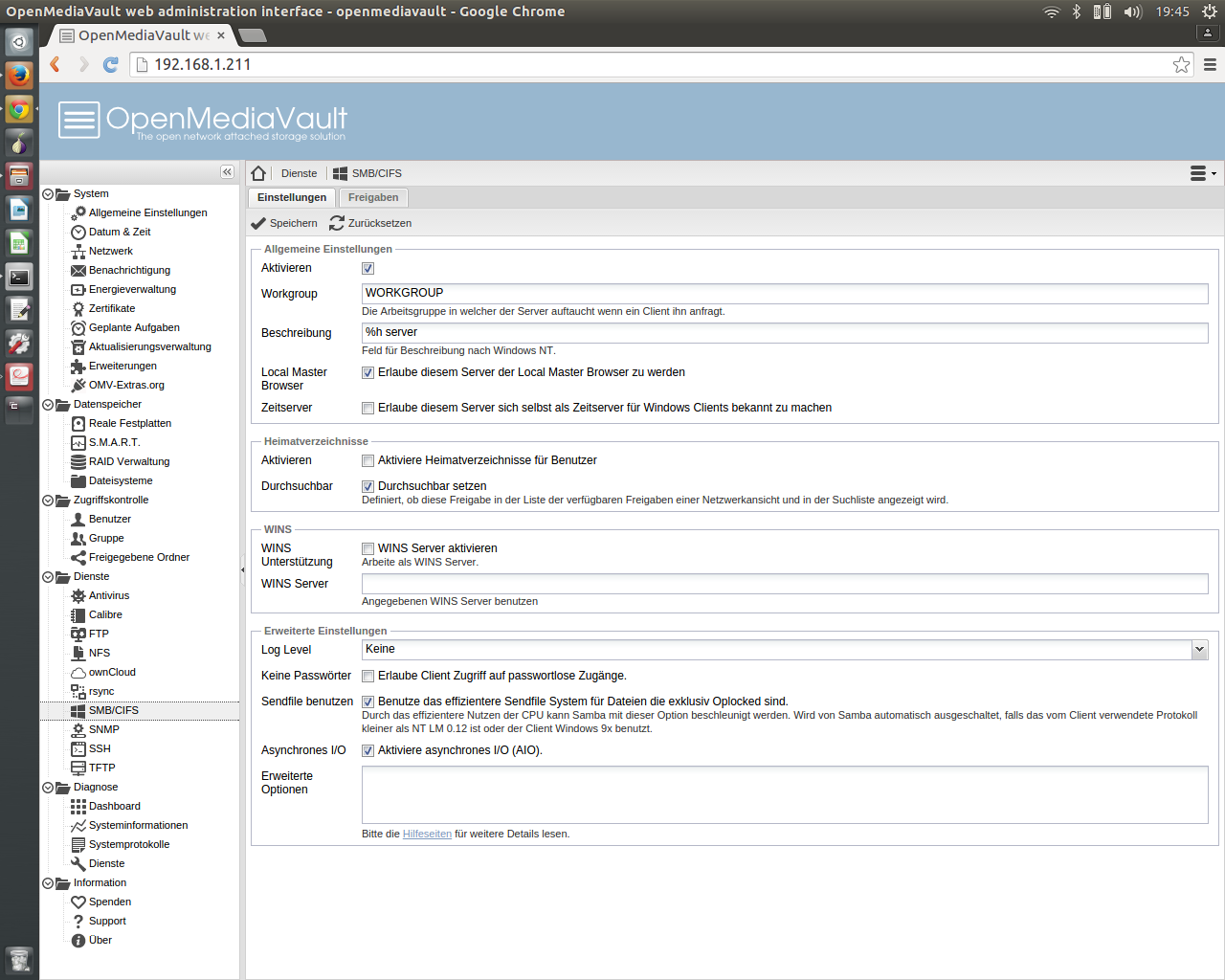
Task: Open SSH in the Dienste tree
Action: (x=100, y=748)
